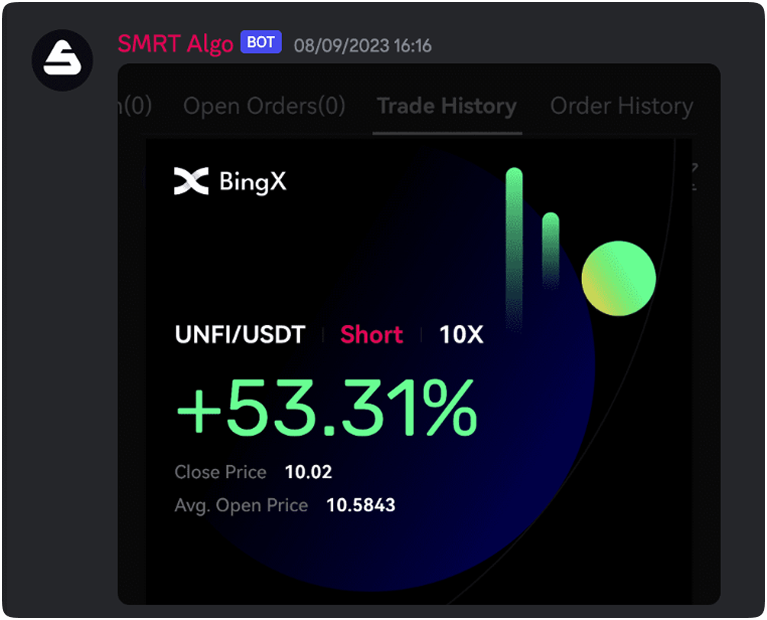The width and height of the screenshot is (767, 620).
Task: Click the BingX logo icon
Action: pyautogui.click(x=191, y=182)
